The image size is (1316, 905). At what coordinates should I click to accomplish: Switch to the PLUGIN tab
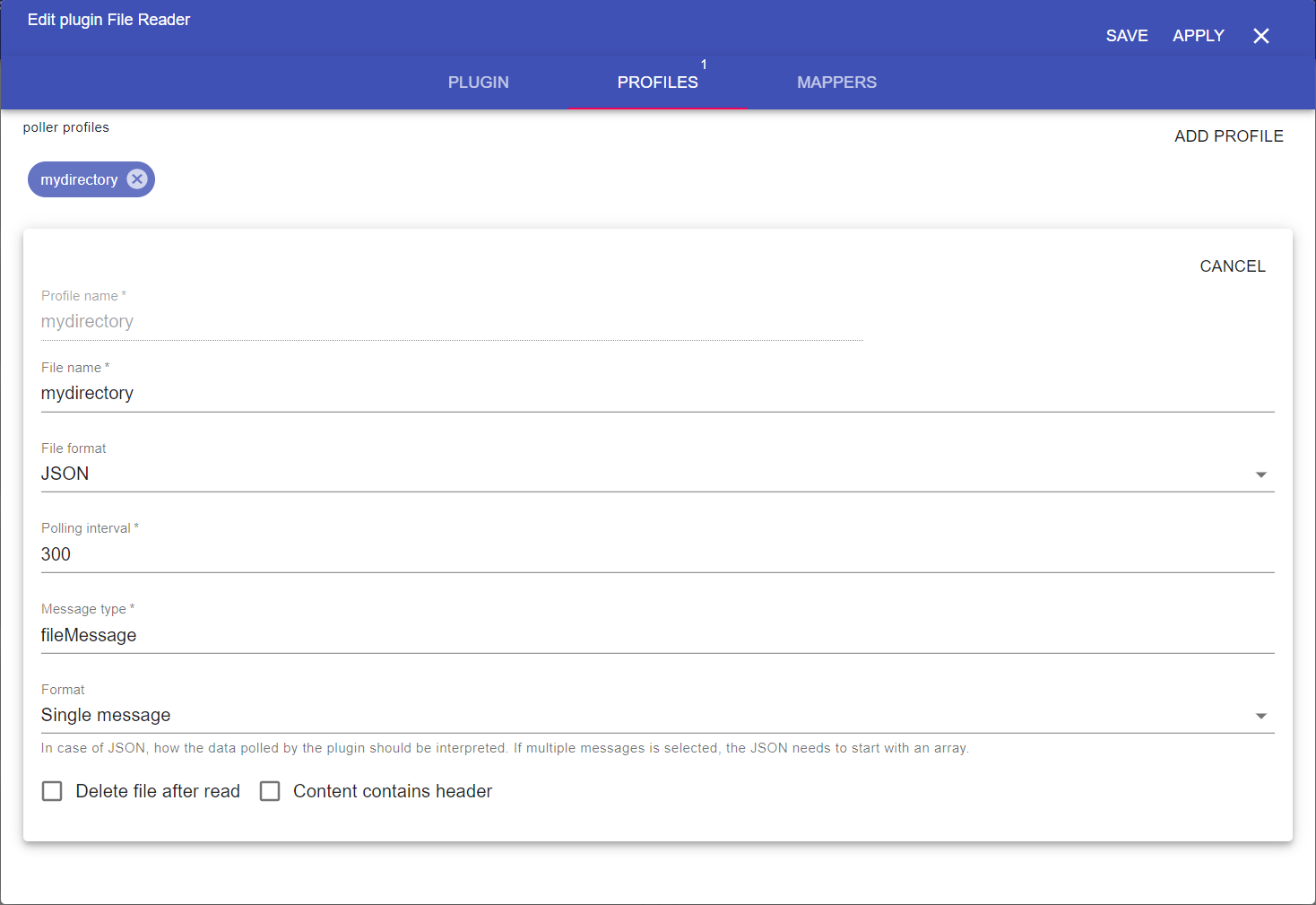click(478, 83)
